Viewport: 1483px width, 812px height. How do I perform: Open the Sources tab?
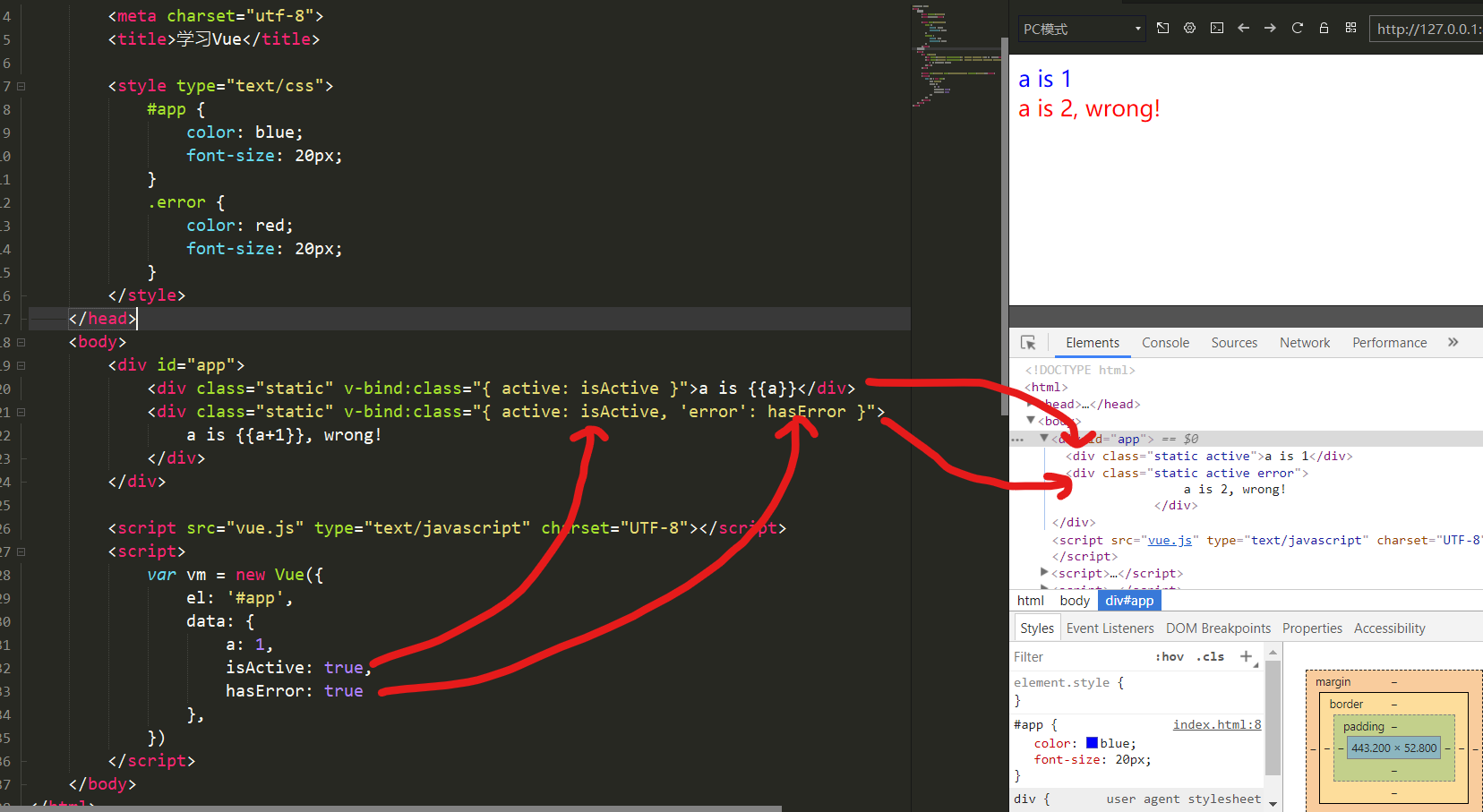pyautogui.click(x=1234, y=343)
